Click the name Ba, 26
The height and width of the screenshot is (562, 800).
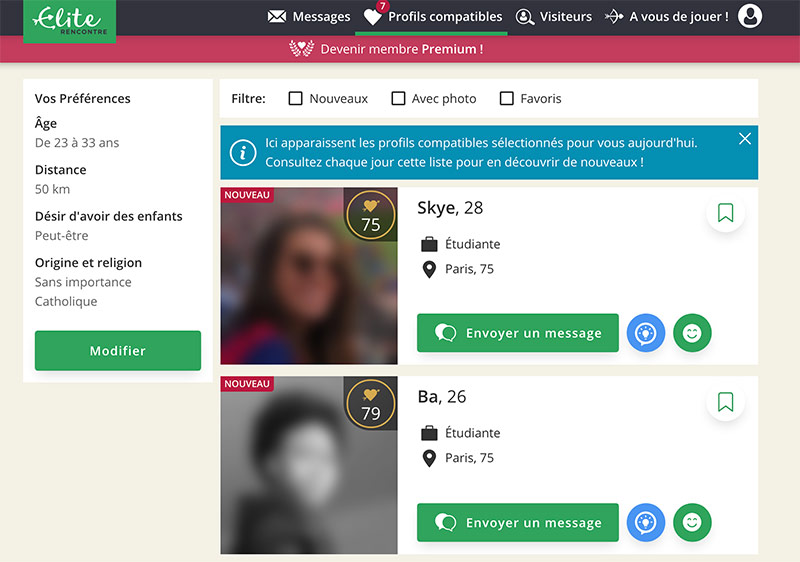pyautogui.click(x=442, y=397)
